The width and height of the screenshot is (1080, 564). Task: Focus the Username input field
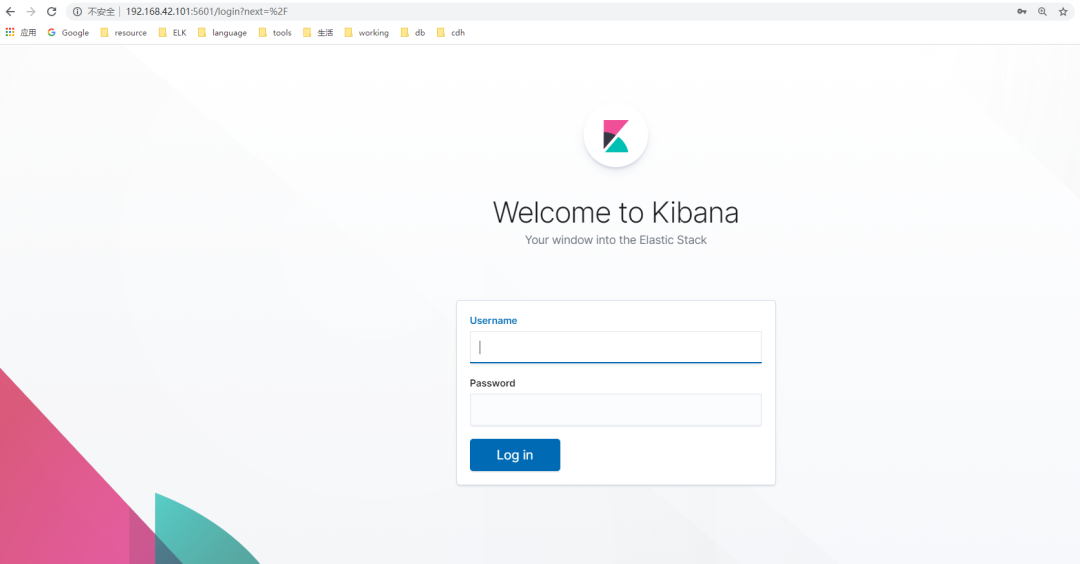(x=616, y=347)
